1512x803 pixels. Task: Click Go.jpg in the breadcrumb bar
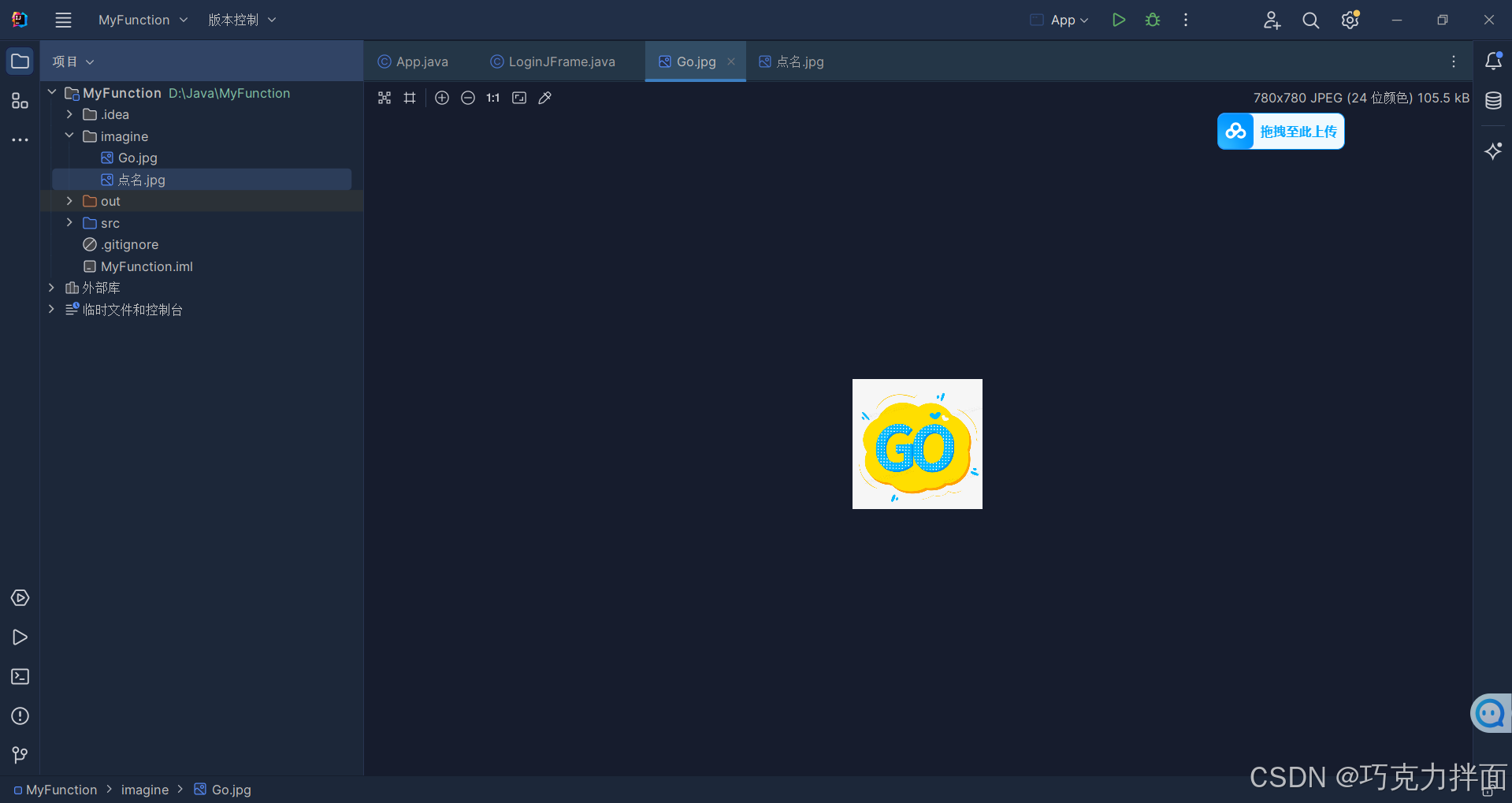click(x=223, y=790)
